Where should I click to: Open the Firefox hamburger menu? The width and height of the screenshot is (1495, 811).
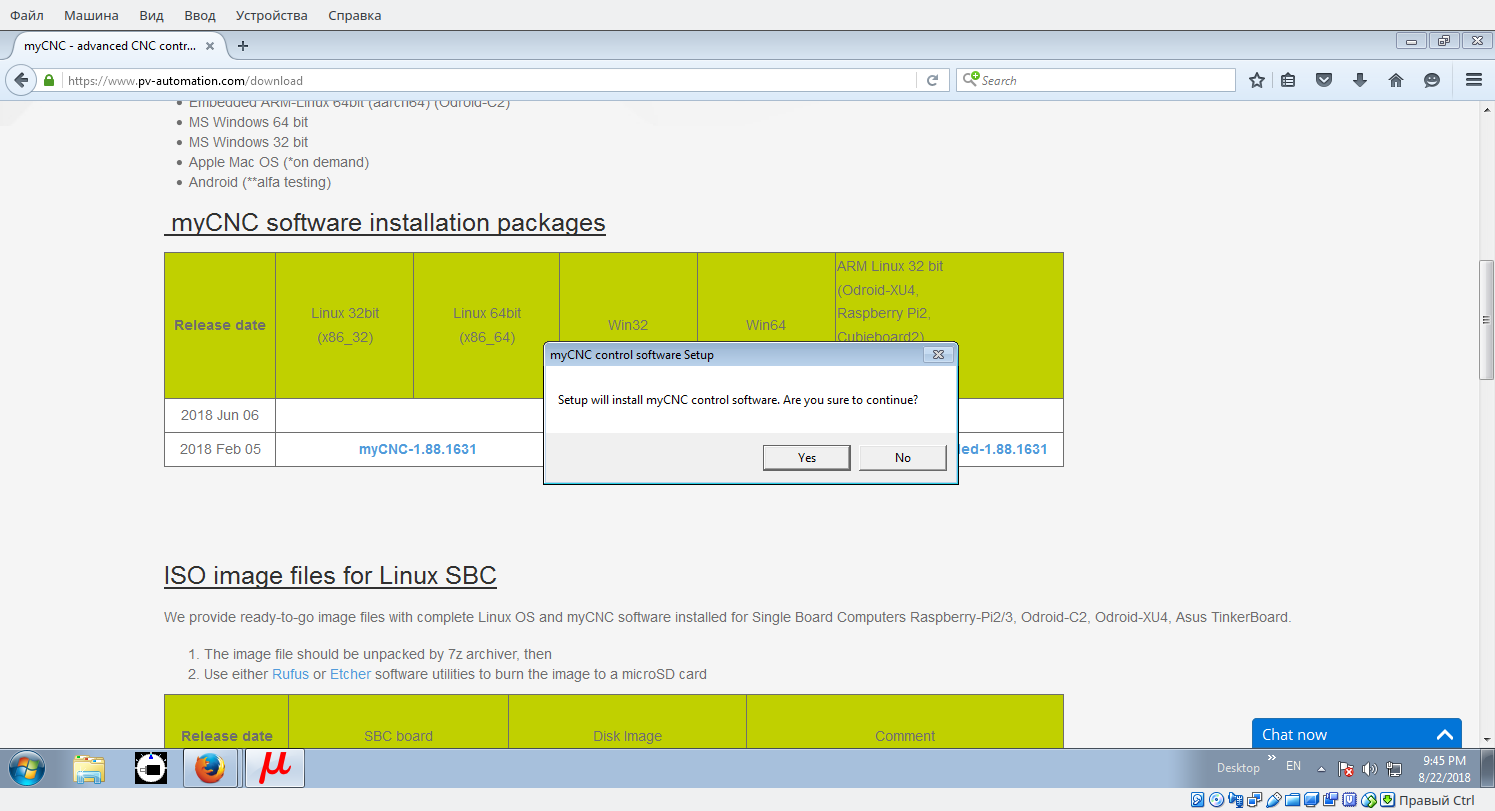click(1473, 80)
